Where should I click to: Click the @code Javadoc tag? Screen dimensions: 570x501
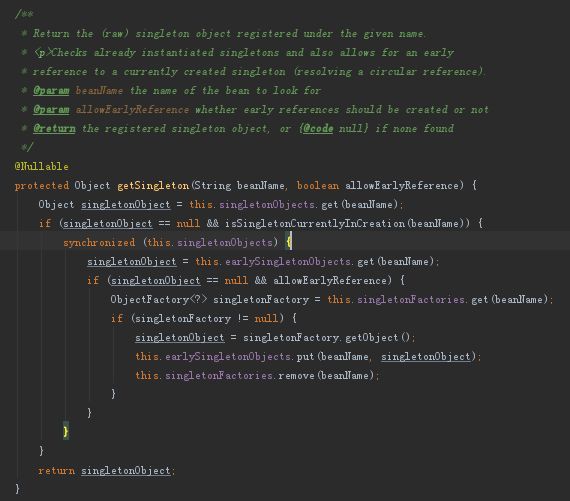[x=318, y=128]
